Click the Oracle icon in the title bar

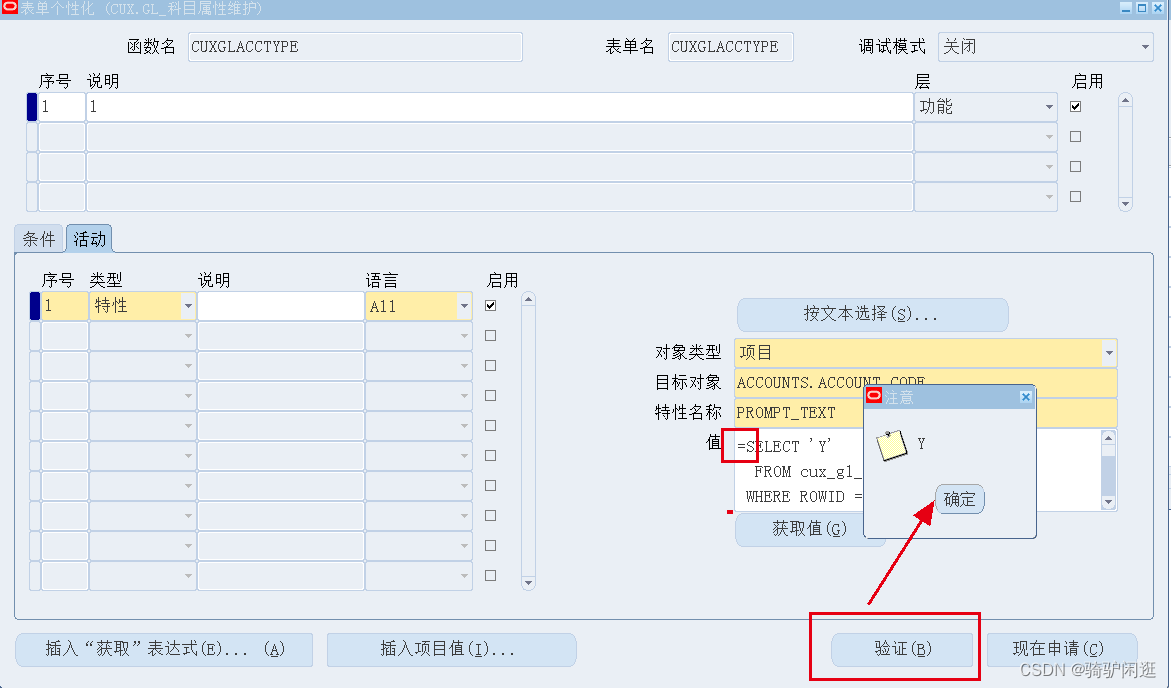[9, 7]
